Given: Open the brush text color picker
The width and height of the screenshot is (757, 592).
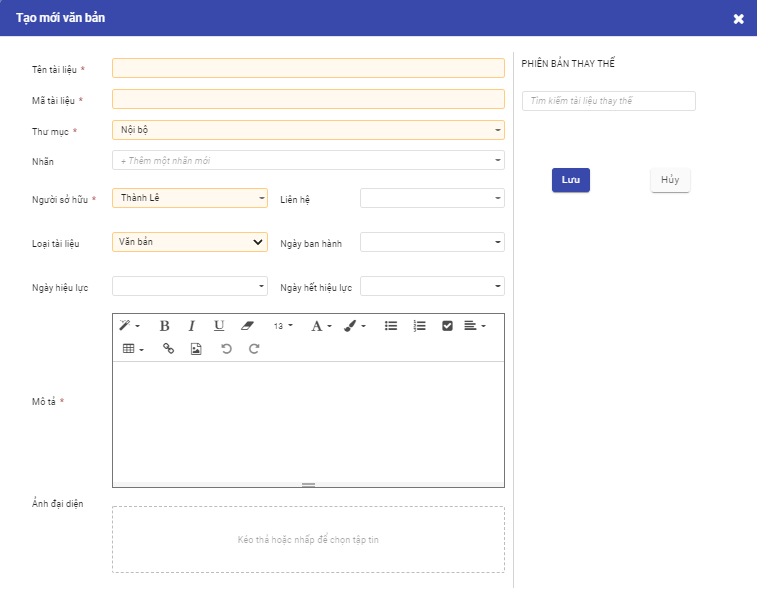Looking at the screenshot, I should [x=355, y=326].
